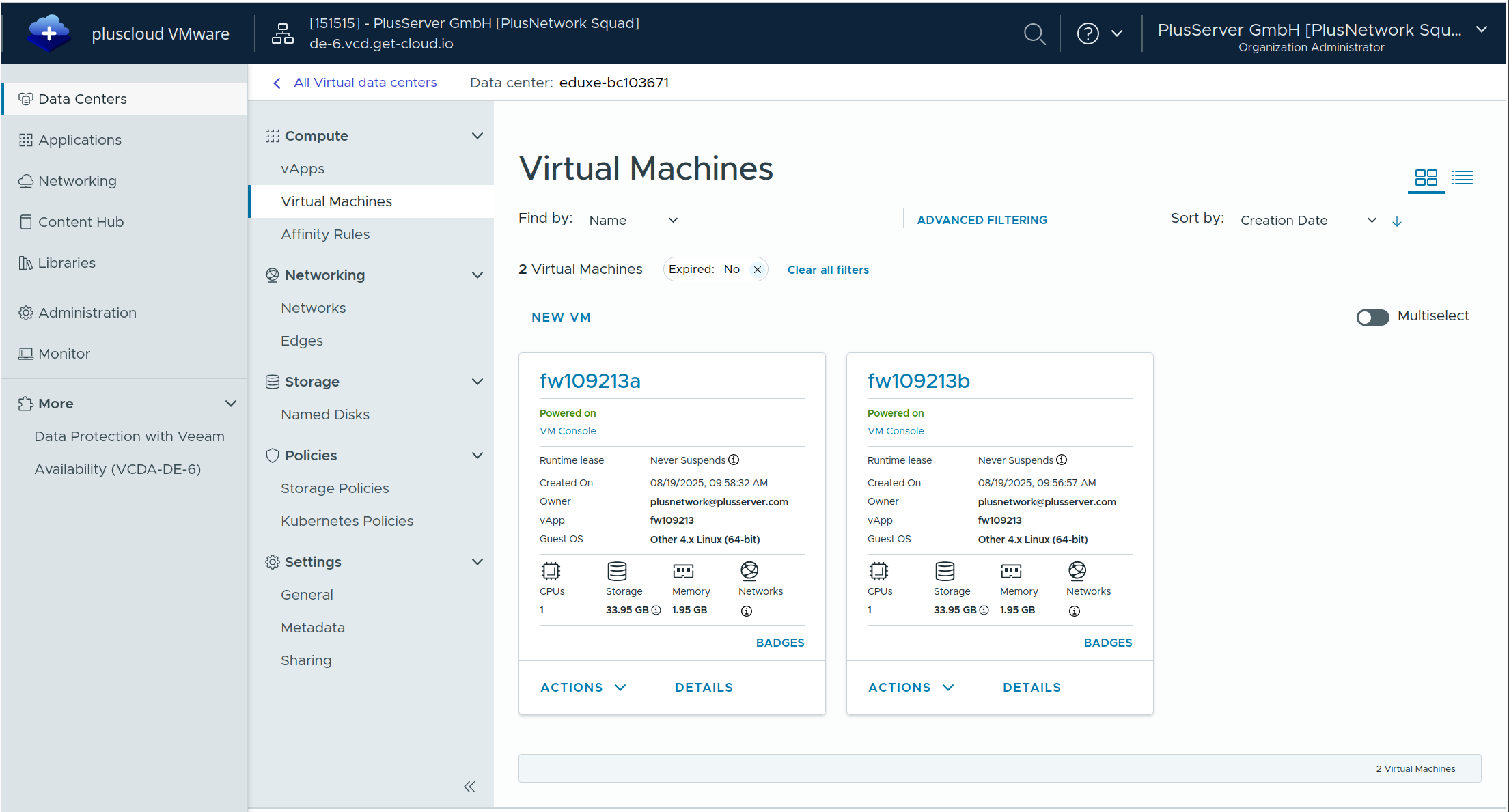Click networks info icon on fw109213a

point(747,611)
